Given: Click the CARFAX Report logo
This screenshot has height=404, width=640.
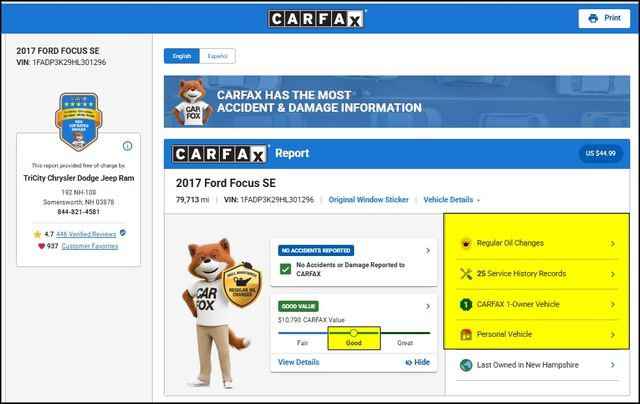Looking at the screenshot, I should pos(220,154).
